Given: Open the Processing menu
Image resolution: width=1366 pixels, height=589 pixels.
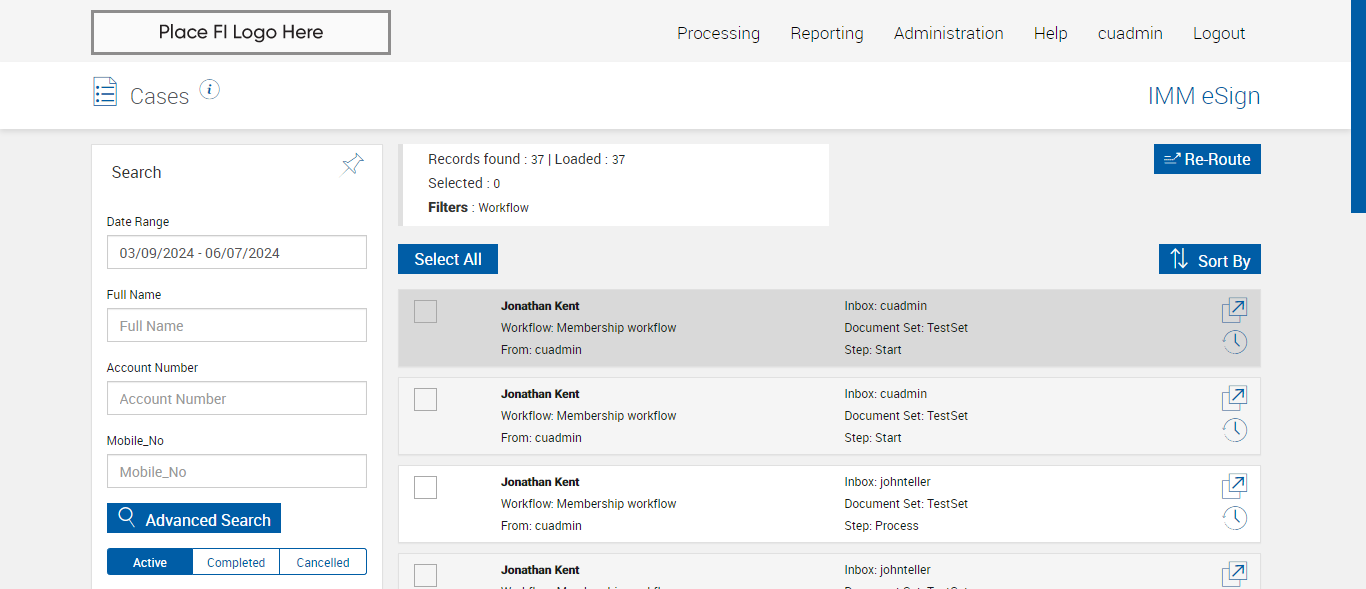Looking at the screenshot, I should [x=718, y=33].
